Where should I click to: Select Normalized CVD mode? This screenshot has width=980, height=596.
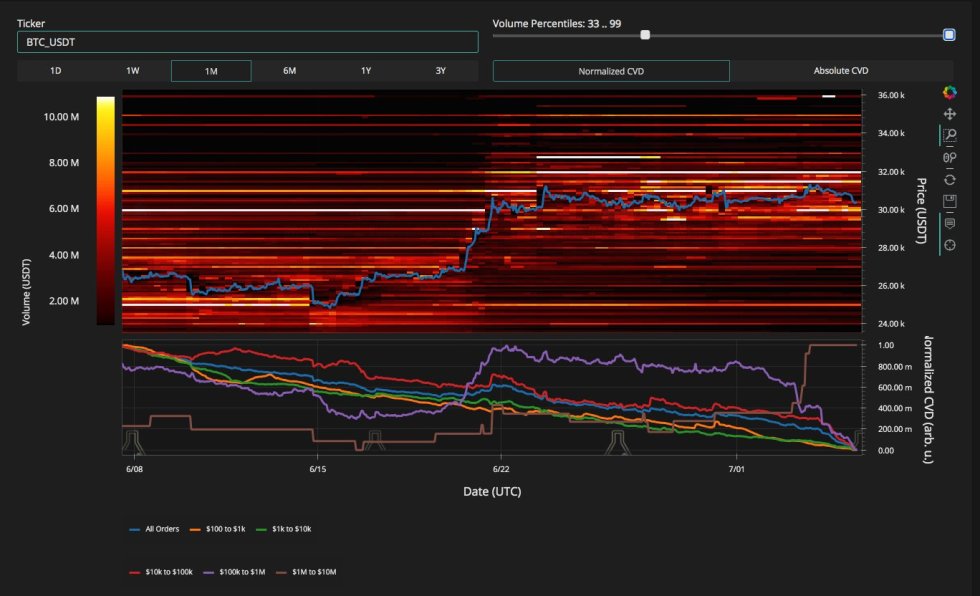(611, 71)
